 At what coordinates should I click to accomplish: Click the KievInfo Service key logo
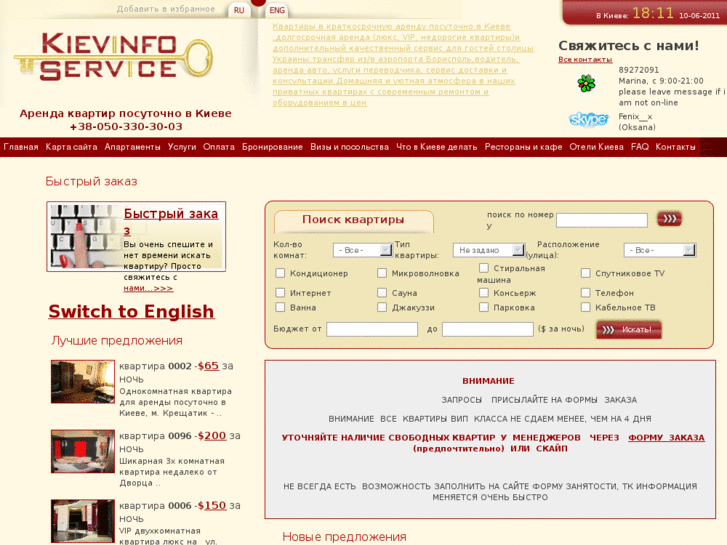[x=114, y=57]
